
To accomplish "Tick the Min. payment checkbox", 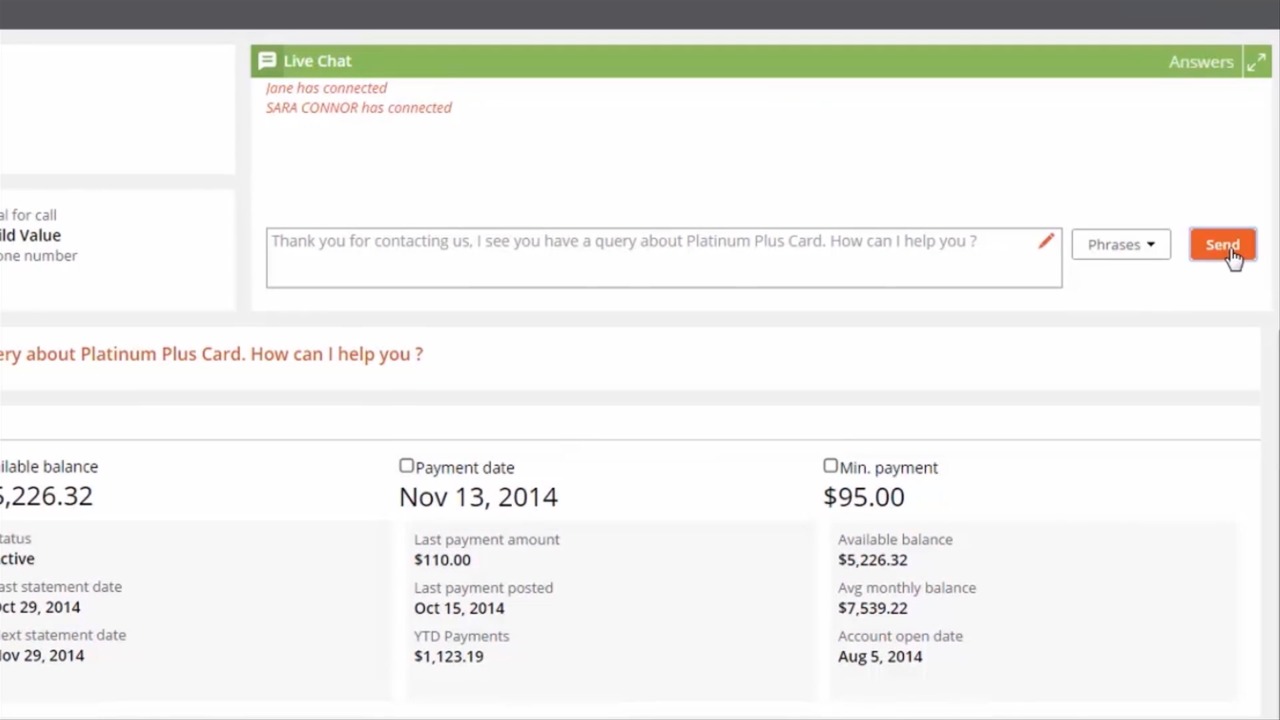I will pos(830,466).
